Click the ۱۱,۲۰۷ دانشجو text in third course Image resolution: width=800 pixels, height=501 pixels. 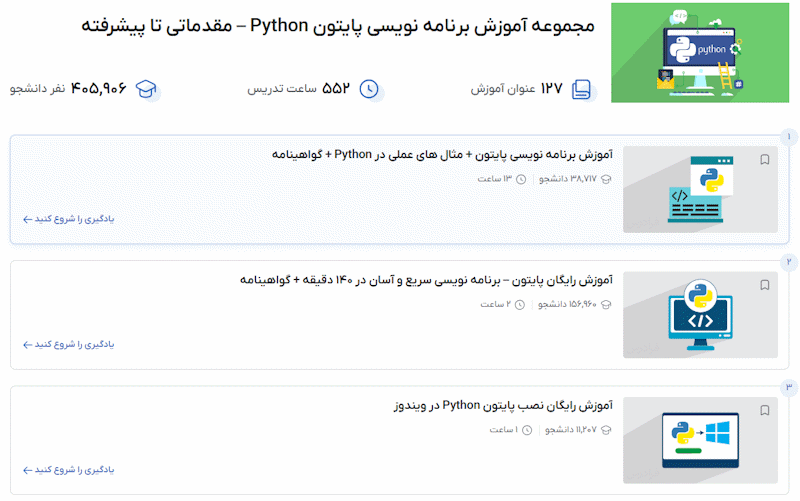pos(571,430)
